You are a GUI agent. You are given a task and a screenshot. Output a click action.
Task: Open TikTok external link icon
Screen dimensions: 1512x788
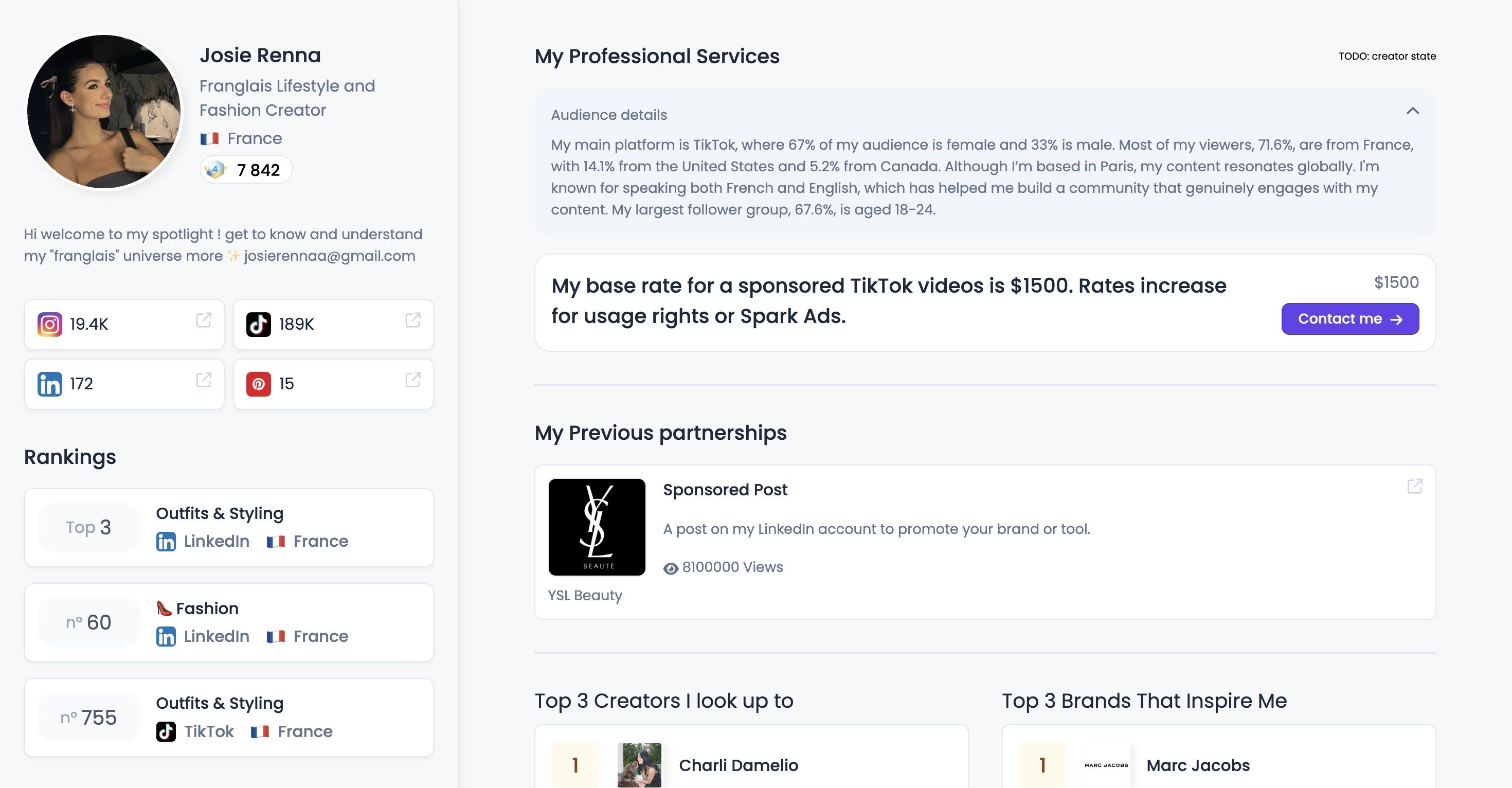coord(412,320)
